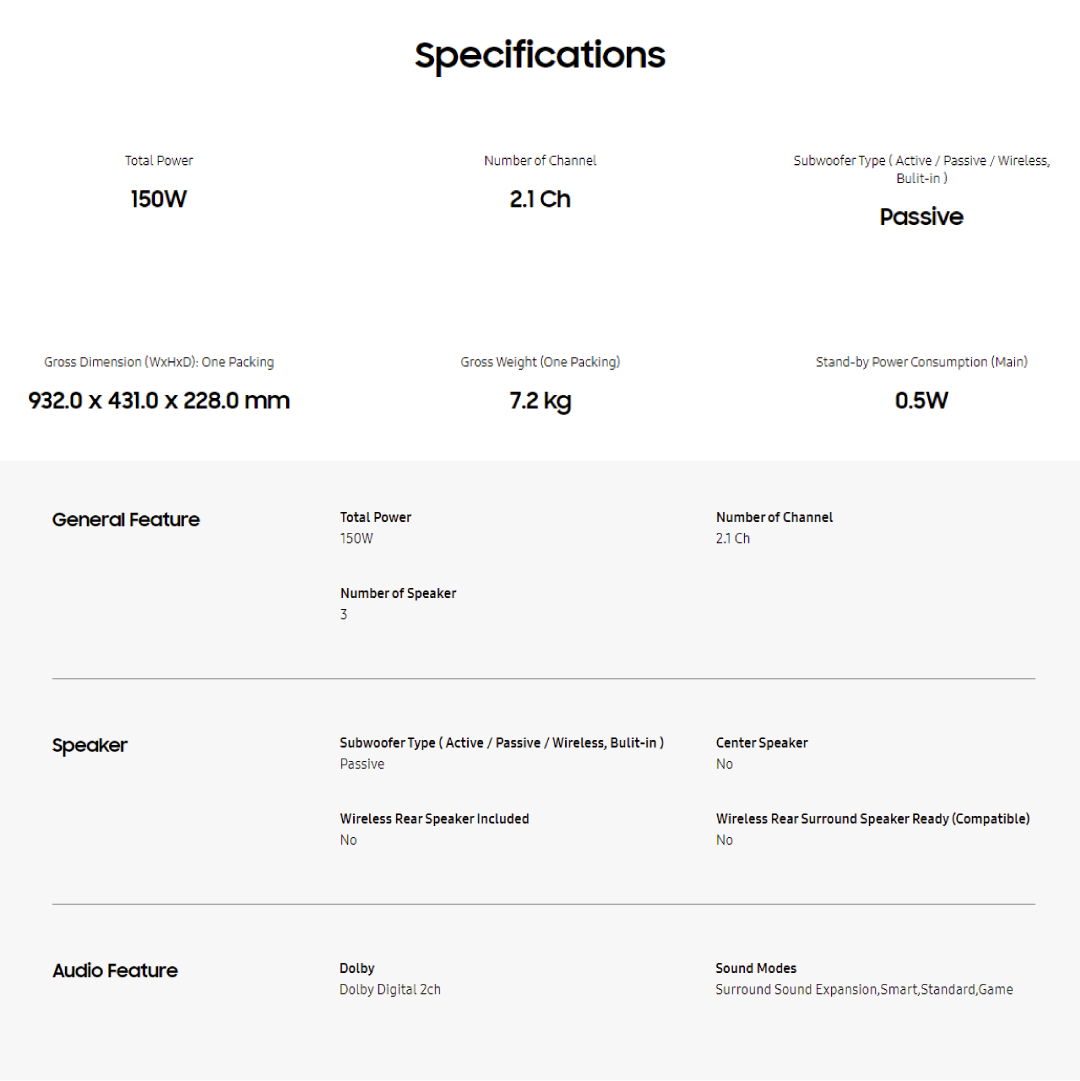Click the Gross Dimension (WxHxD): One Packing label
Image resolution: width=1080 pixels, height=1081 pixels.
pos(159,362)
